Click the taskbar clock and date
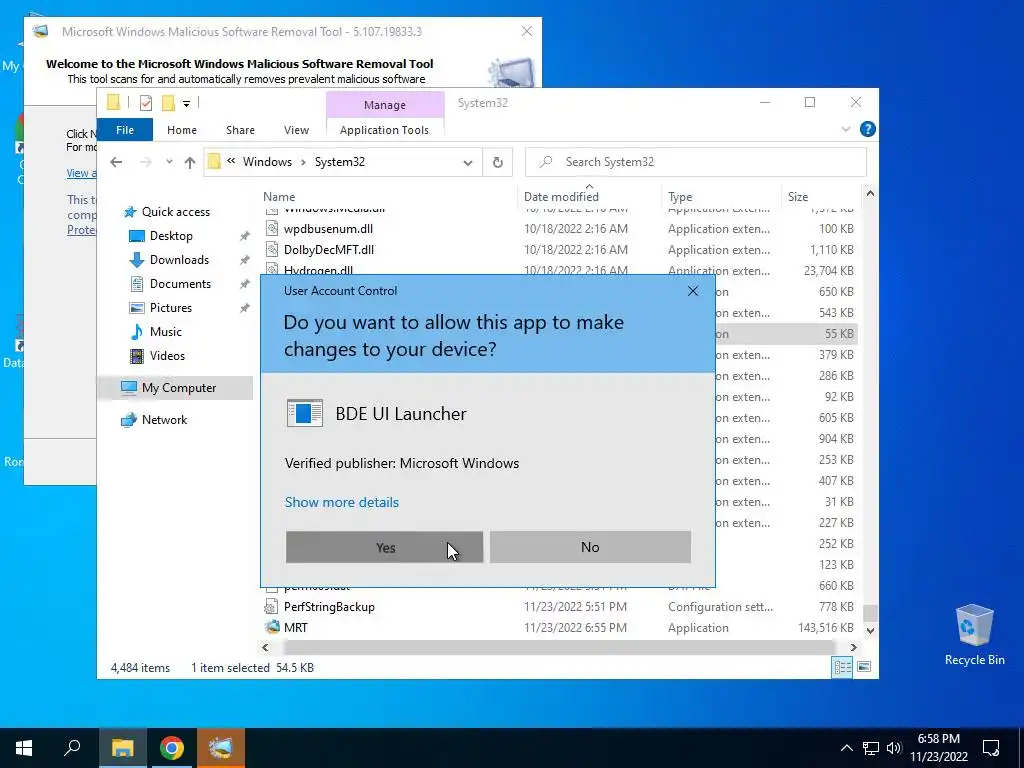 pos(938,748)
